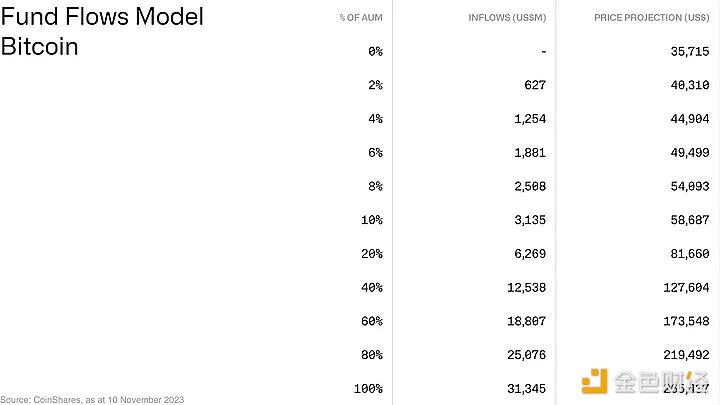Select the "% OF AUM" column header
Viewport: 720px width, 405px height.
(x=360, y=18)
